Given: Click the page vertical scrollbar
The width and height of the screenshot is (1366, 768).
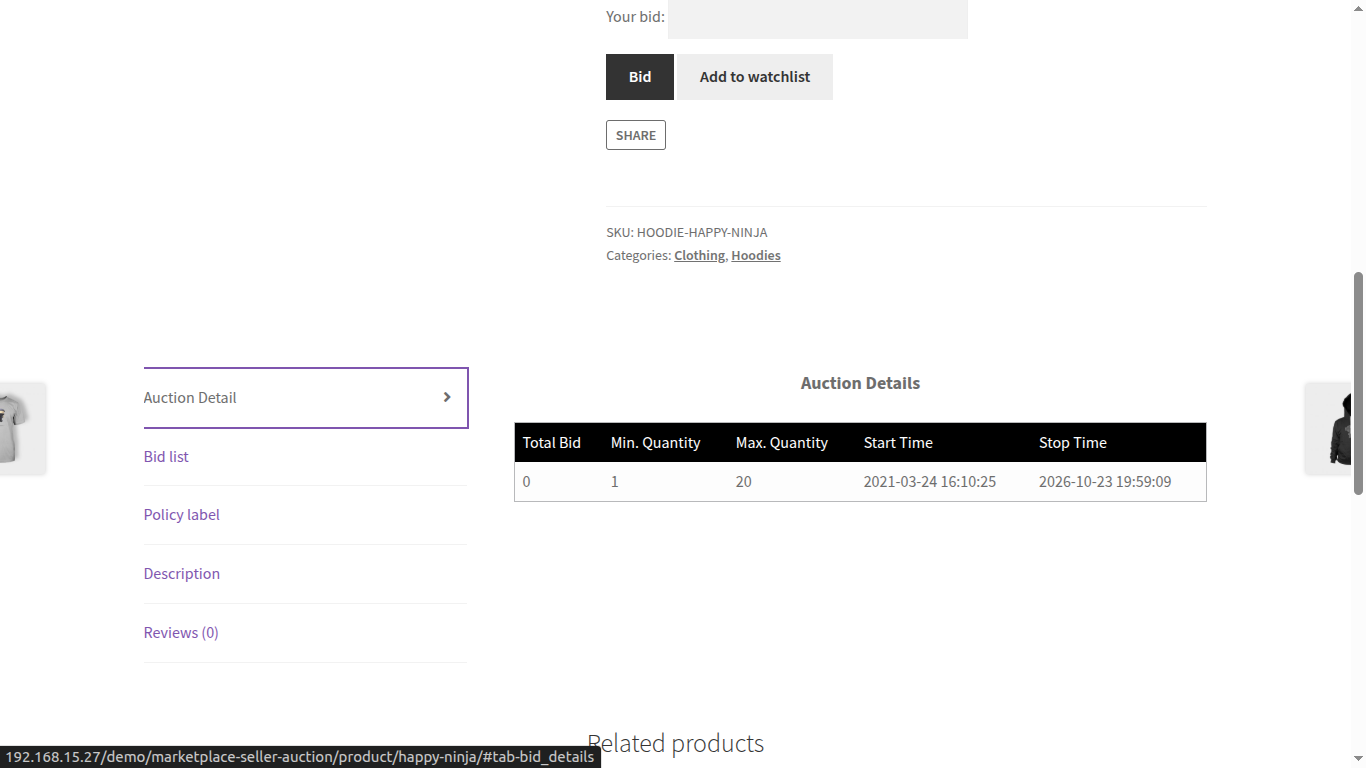Looking at the screenshot, I should coord(1358,382).
